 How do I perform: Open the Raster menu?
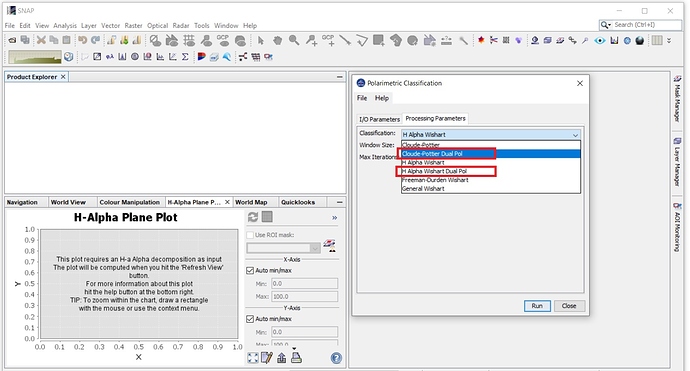tap(133, 26)
